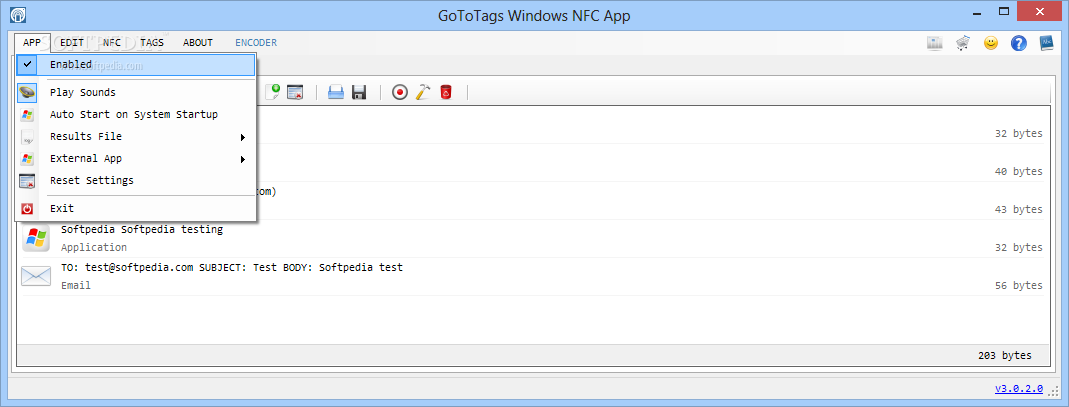Image resolution: width=1069 pixels, height=407 pixels.
Task: Click the red trash bin icon
Action: pyautogui.click(x=446, y=92)
